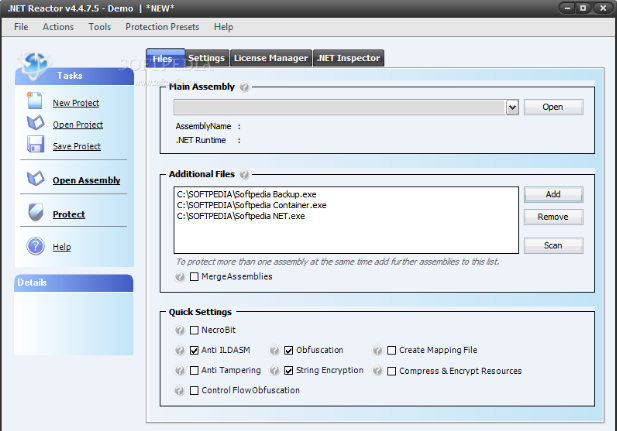Image resolution: width=617 pixels, height=431 pixels.
Task: Uncheck the Anti ILDASM checkbox
Action: tap(194, 350)
